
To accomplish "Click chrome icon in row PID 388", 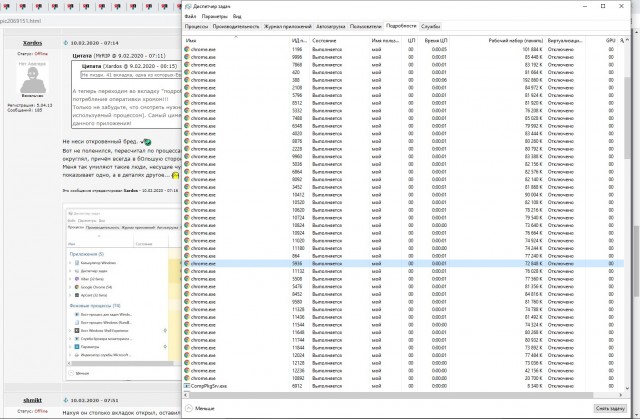I will coord(187,80).
